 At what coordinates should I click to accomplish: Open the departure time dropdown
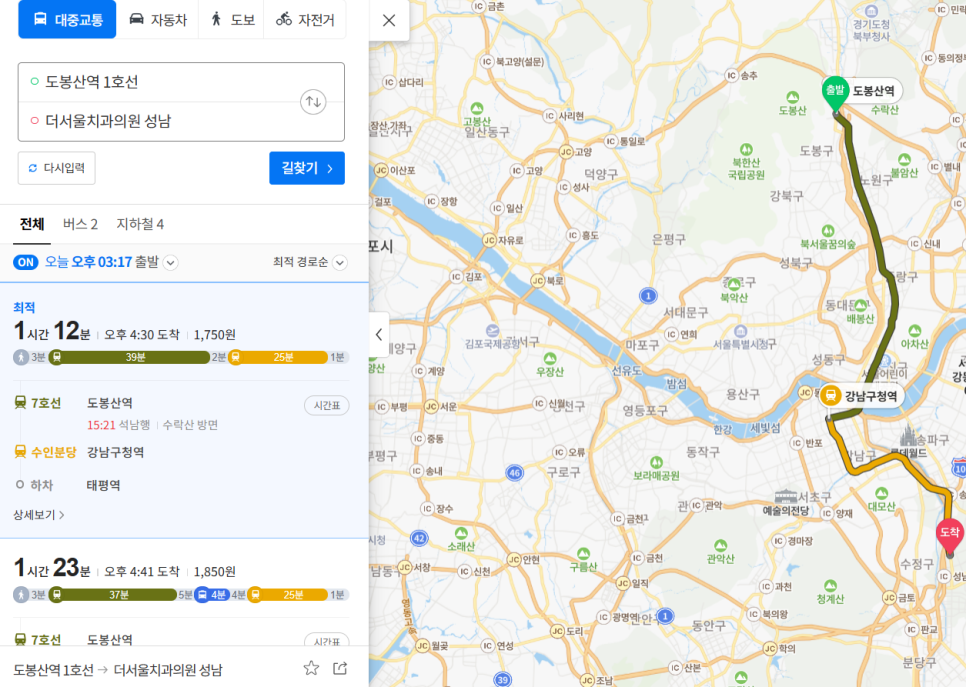[x=171, y=263]
